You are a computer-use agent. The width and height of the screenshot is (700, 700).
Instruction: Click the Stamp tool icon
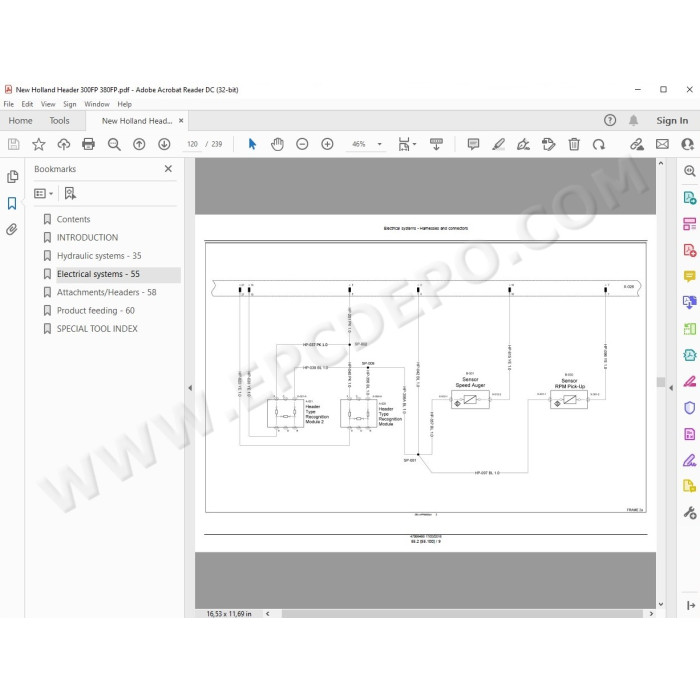coord(548,144)
